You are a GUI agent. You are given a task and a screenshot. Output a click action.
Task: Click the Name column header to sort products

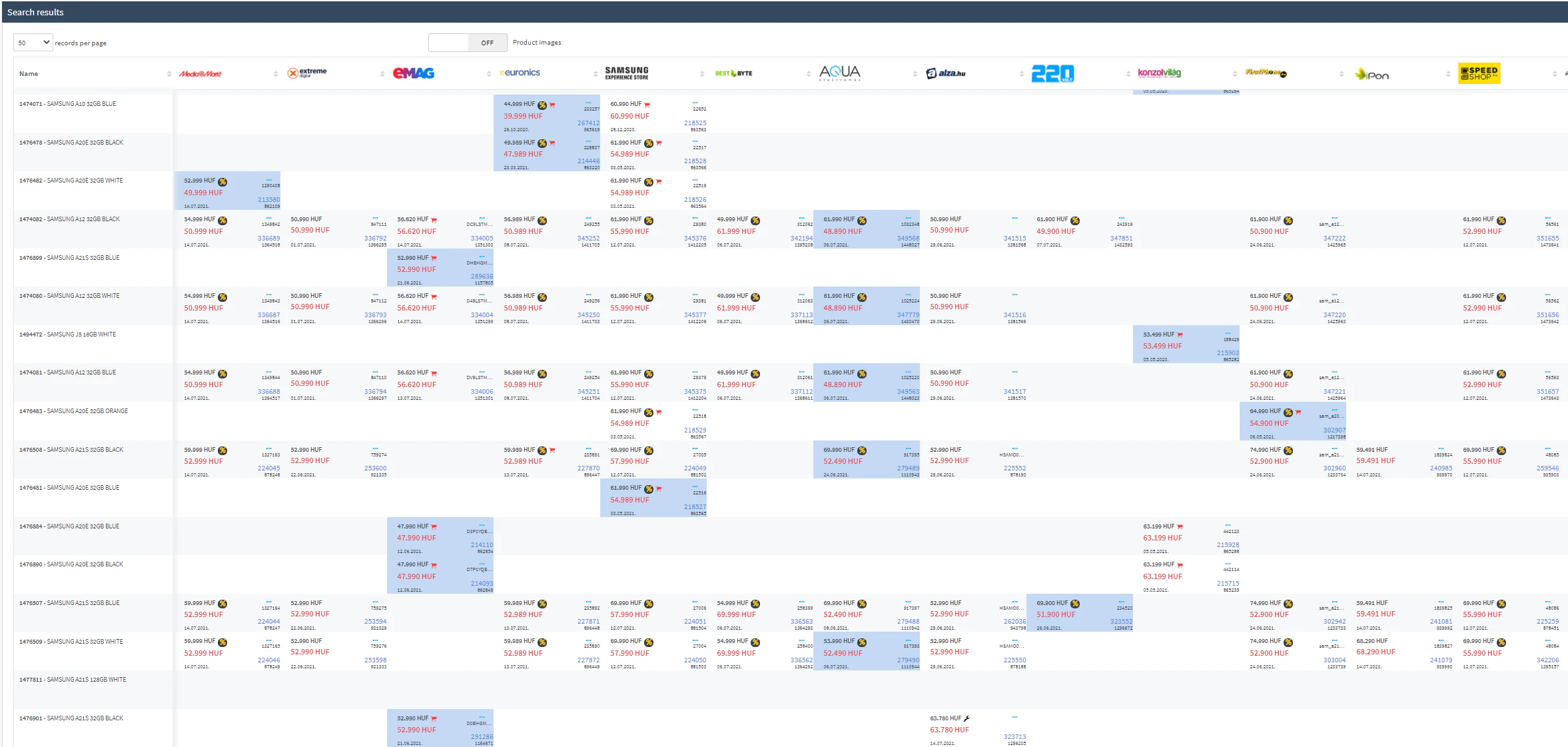29,73
